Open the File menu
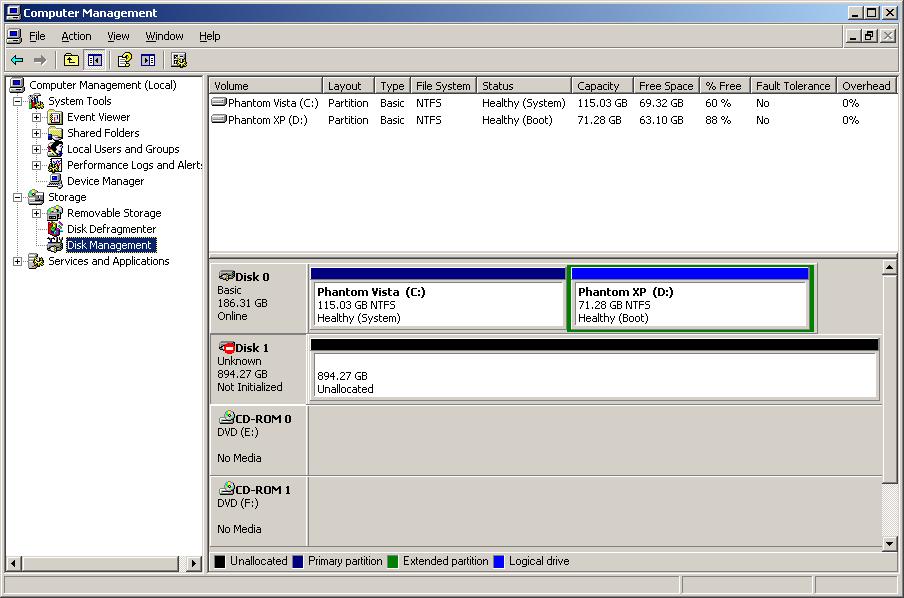This screenshot has width=904, height=598. pos(37,36)
